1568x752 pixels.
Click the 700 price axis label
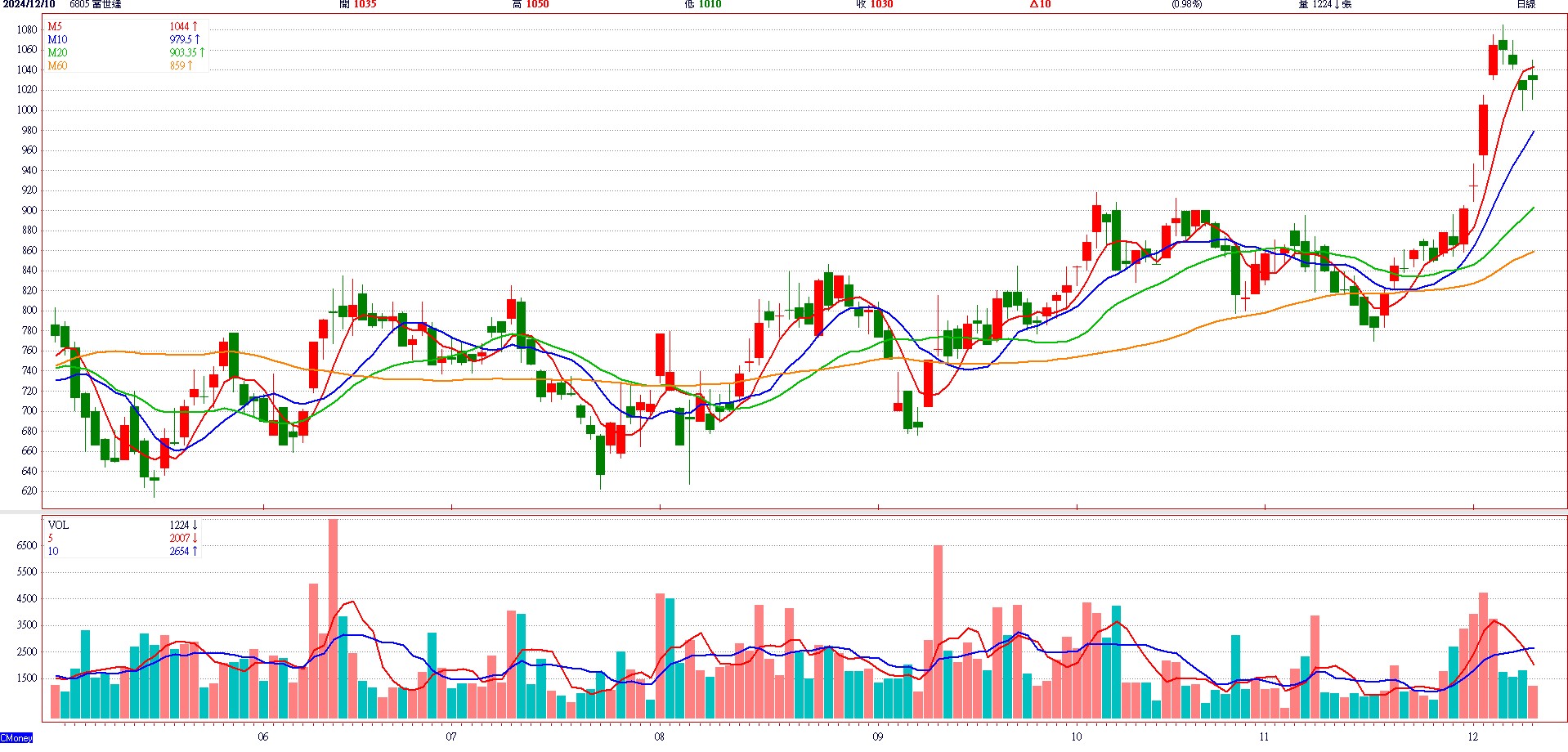click(x=29, y=411)
